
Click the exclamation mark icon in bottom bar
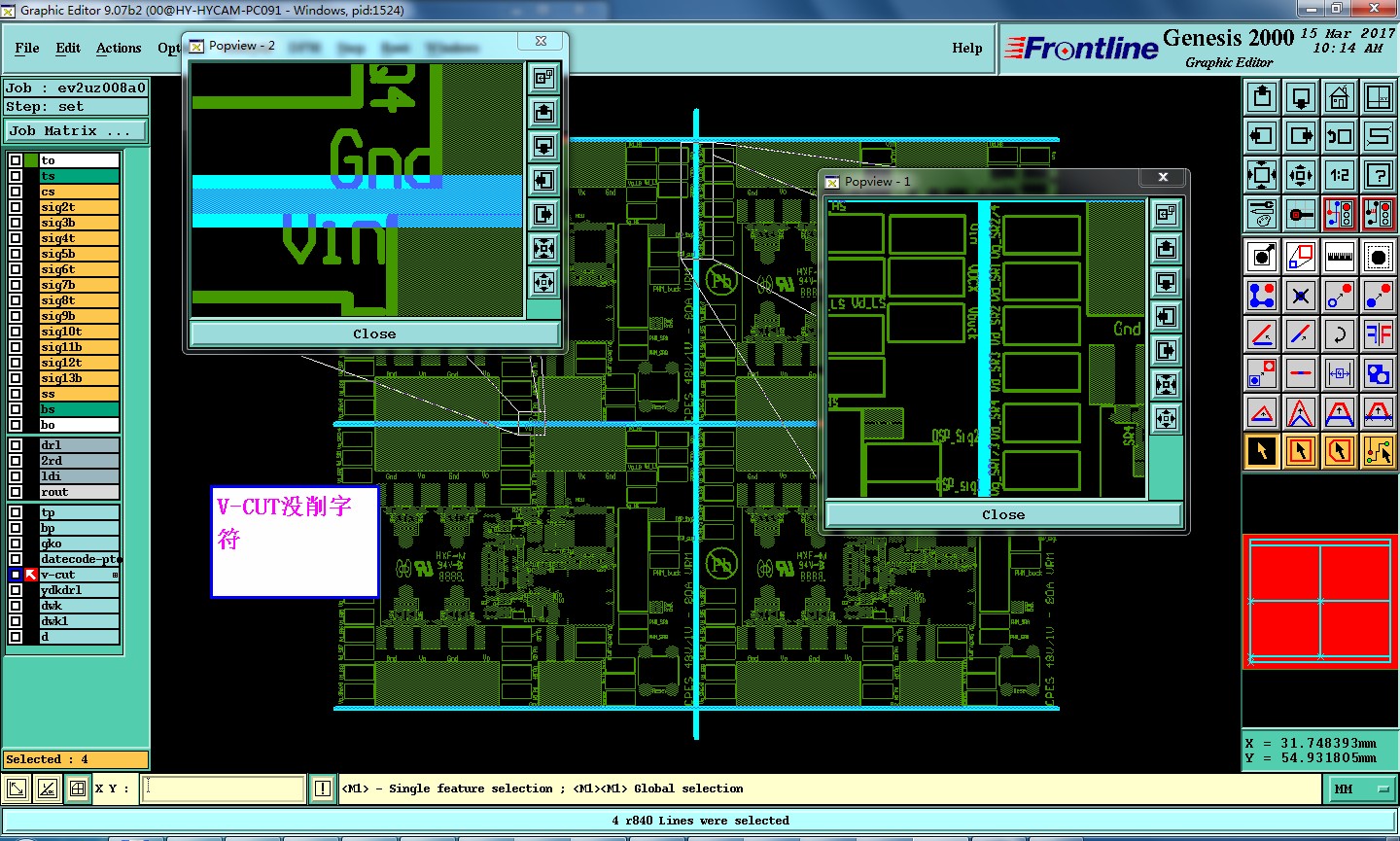323,788
